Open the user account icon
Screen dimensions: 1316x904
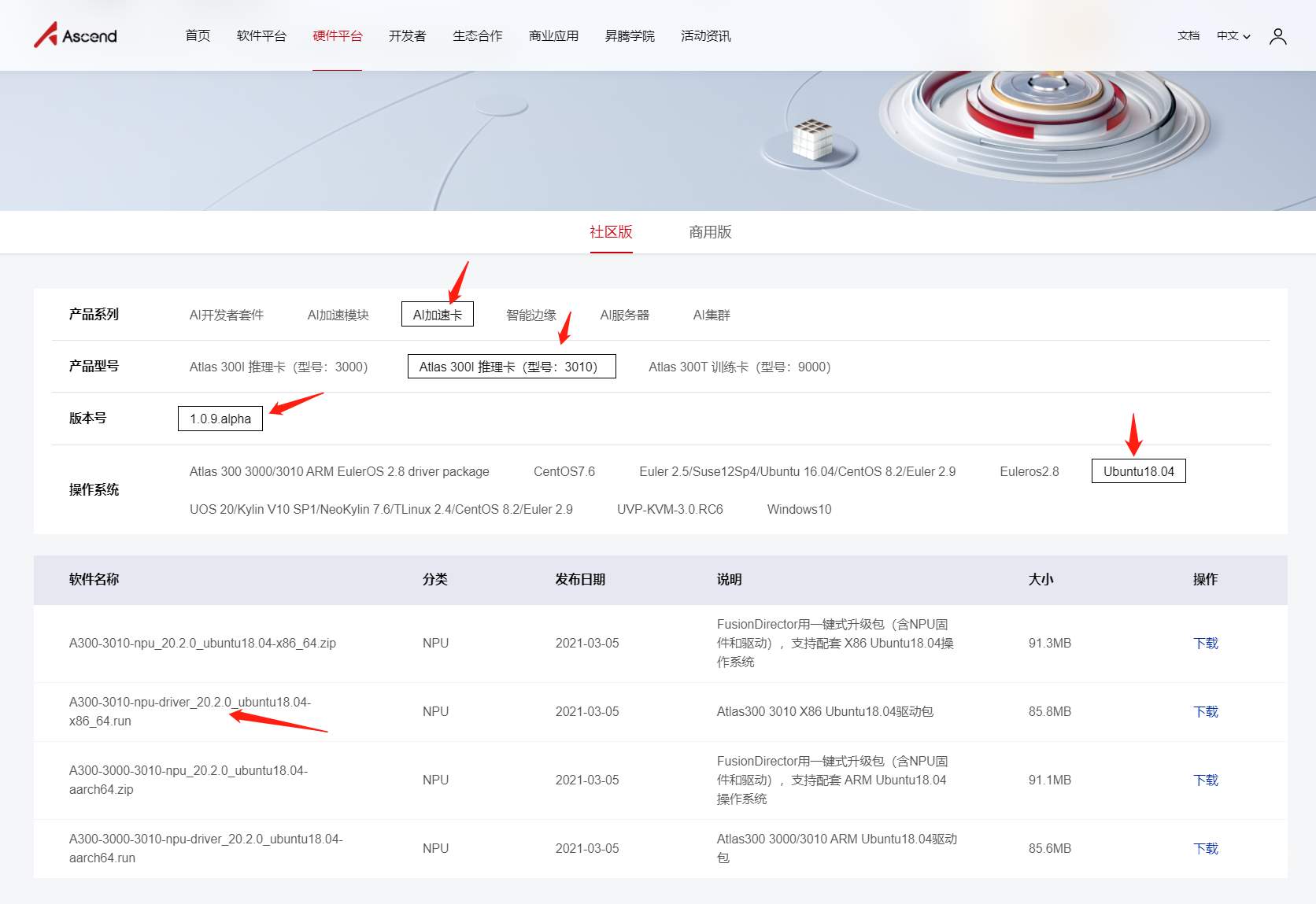coord(1277,36)
